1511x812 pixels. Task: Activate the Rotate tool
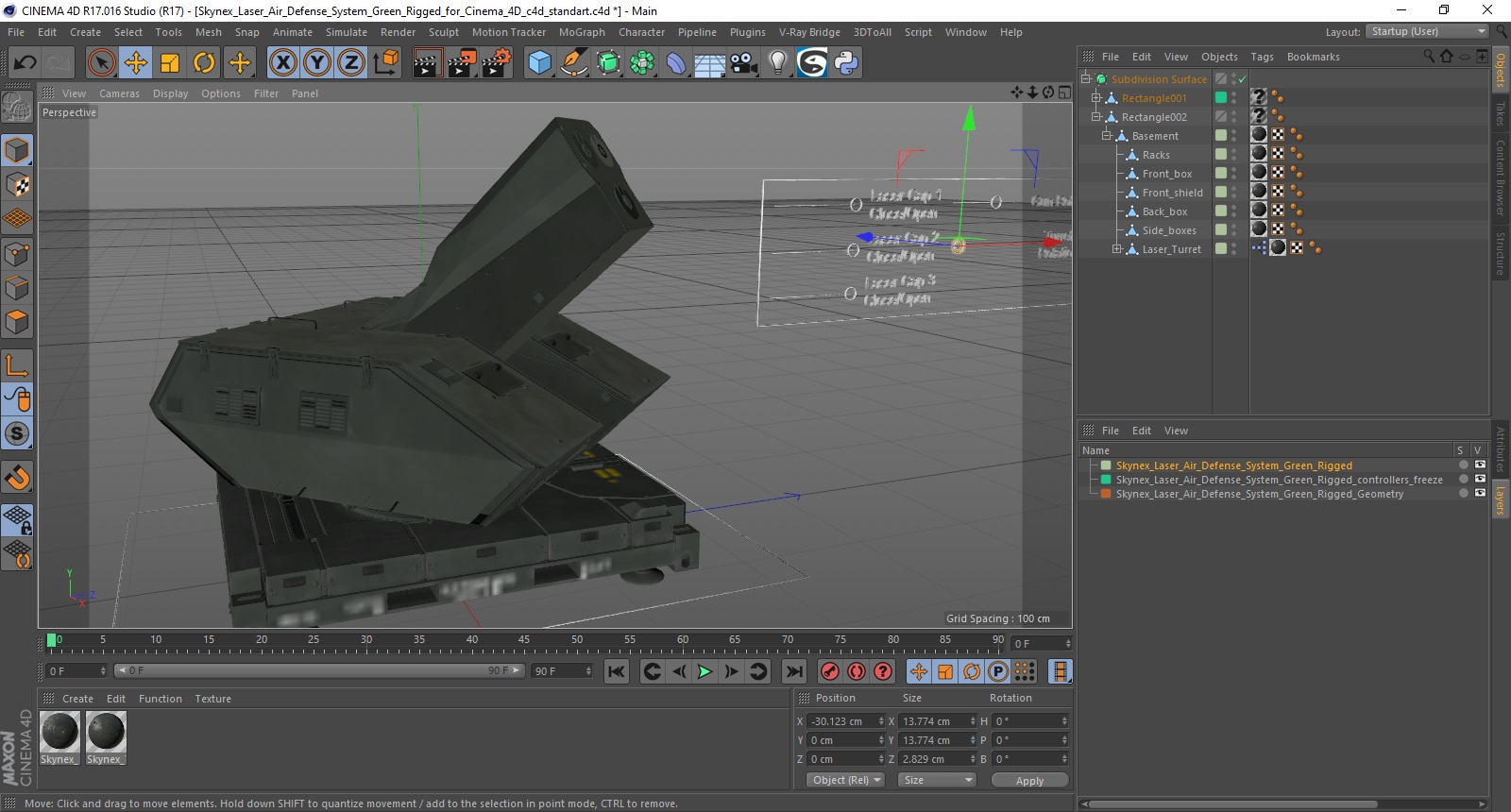[204, 63]
